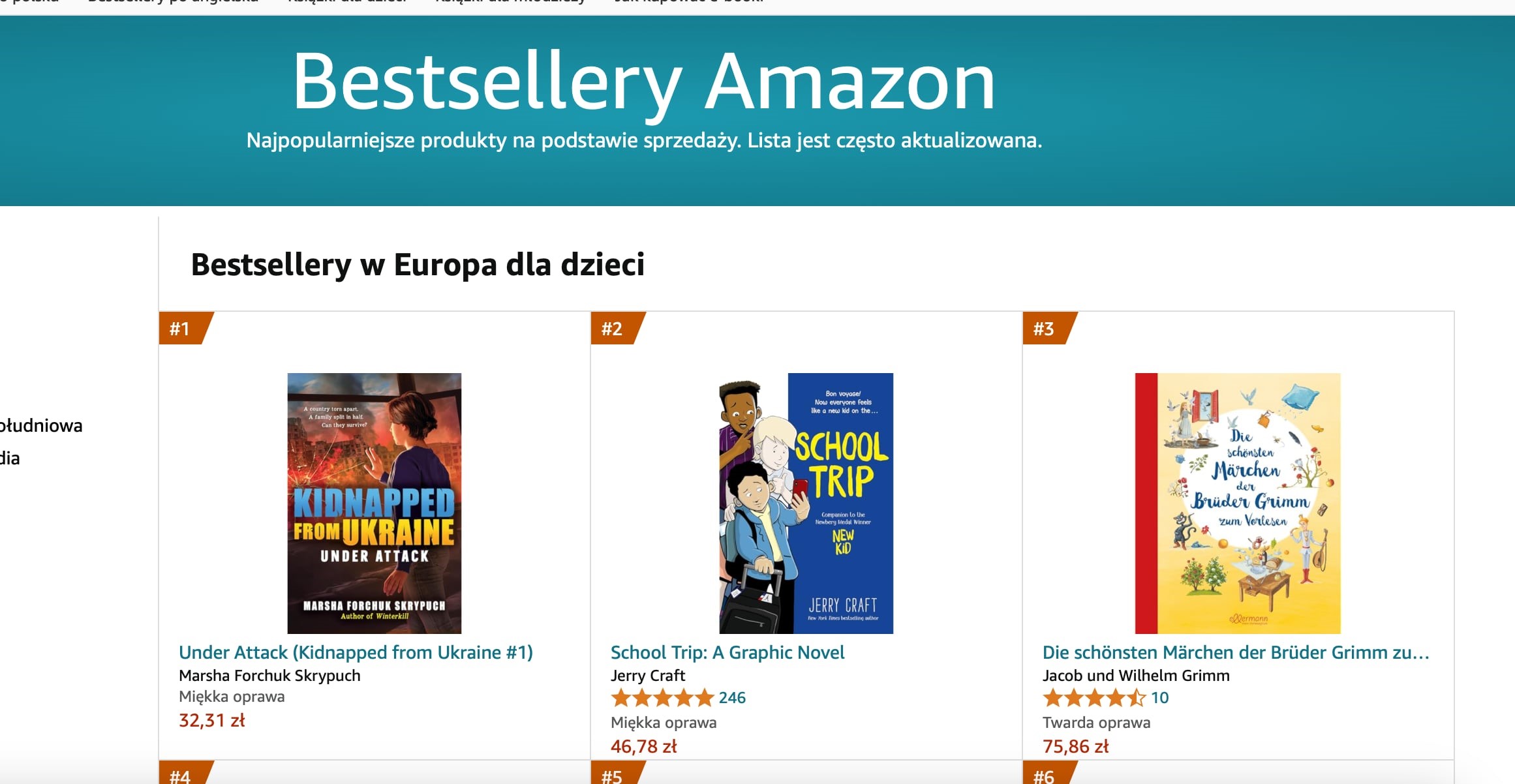The image size is (1515, 784).
Task: Click the #2 orange rank badge
Action: click(x=613, y=329)
